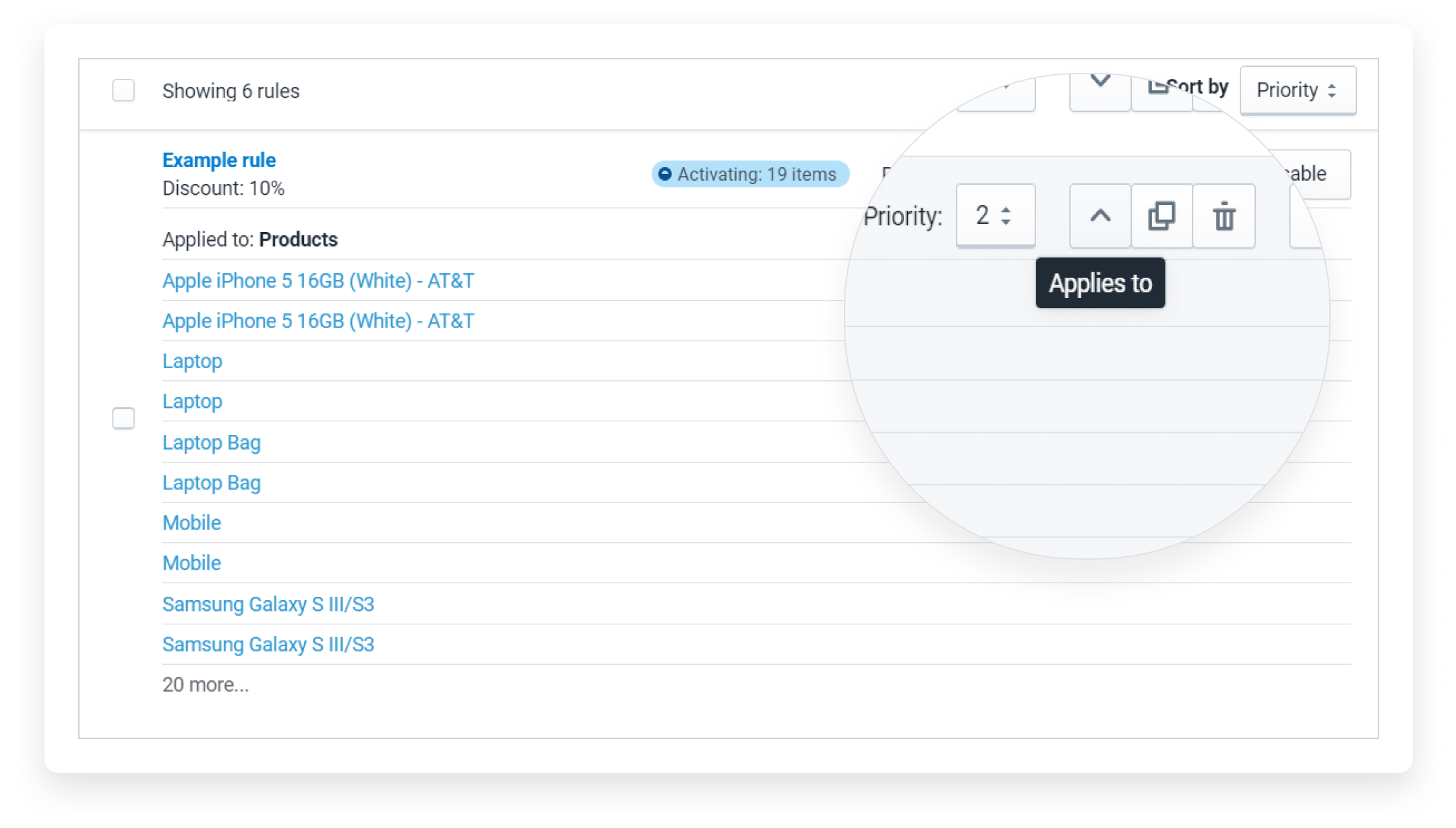The height and width of the screenshot is (828, 1456).
Task: Click the Apple iPhone 5 product link
Action: tap(317, 280)
